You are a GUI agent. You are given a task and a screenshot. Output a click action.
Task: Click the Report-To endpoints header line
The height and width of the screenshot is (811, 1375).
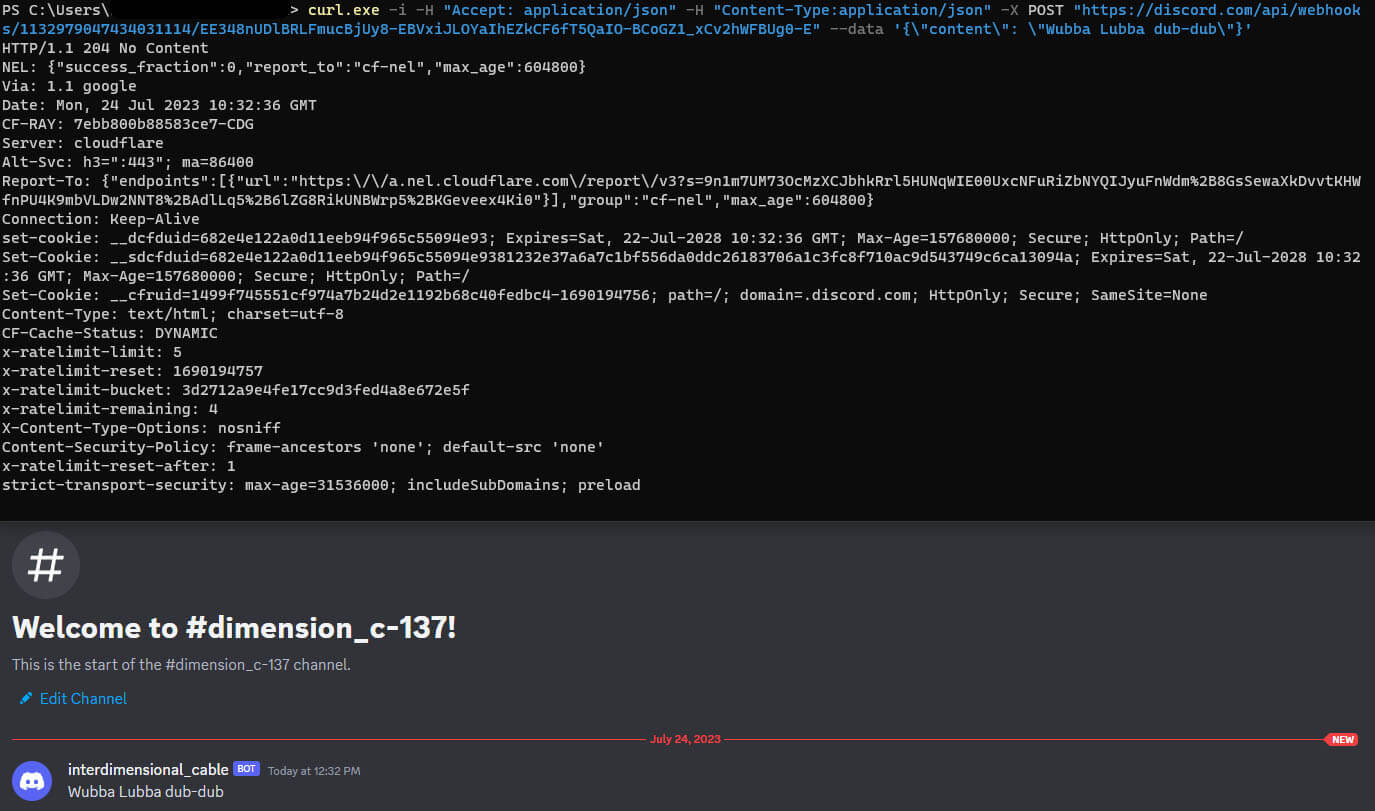(x=682, y=191)
